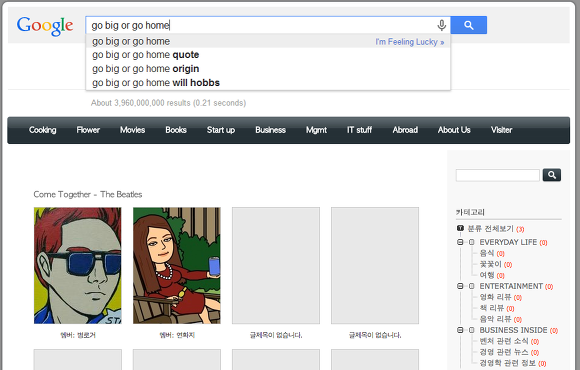Open the Abroad menu tab

click(405, 130)
